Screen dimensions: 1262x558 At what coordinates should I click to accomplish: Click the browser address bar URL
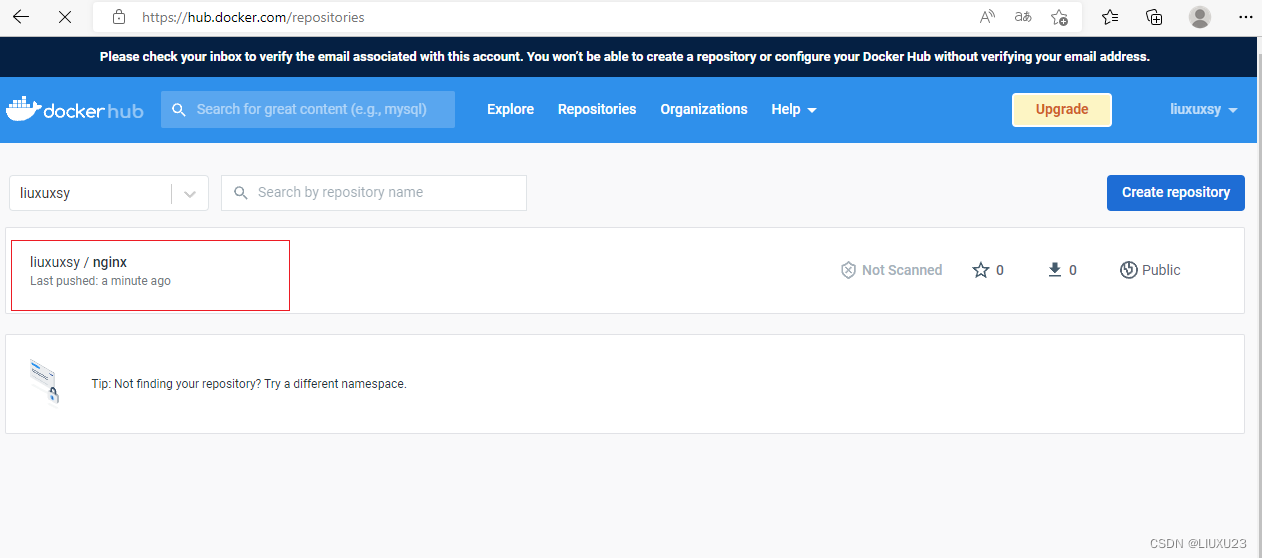tap(253, 17)
